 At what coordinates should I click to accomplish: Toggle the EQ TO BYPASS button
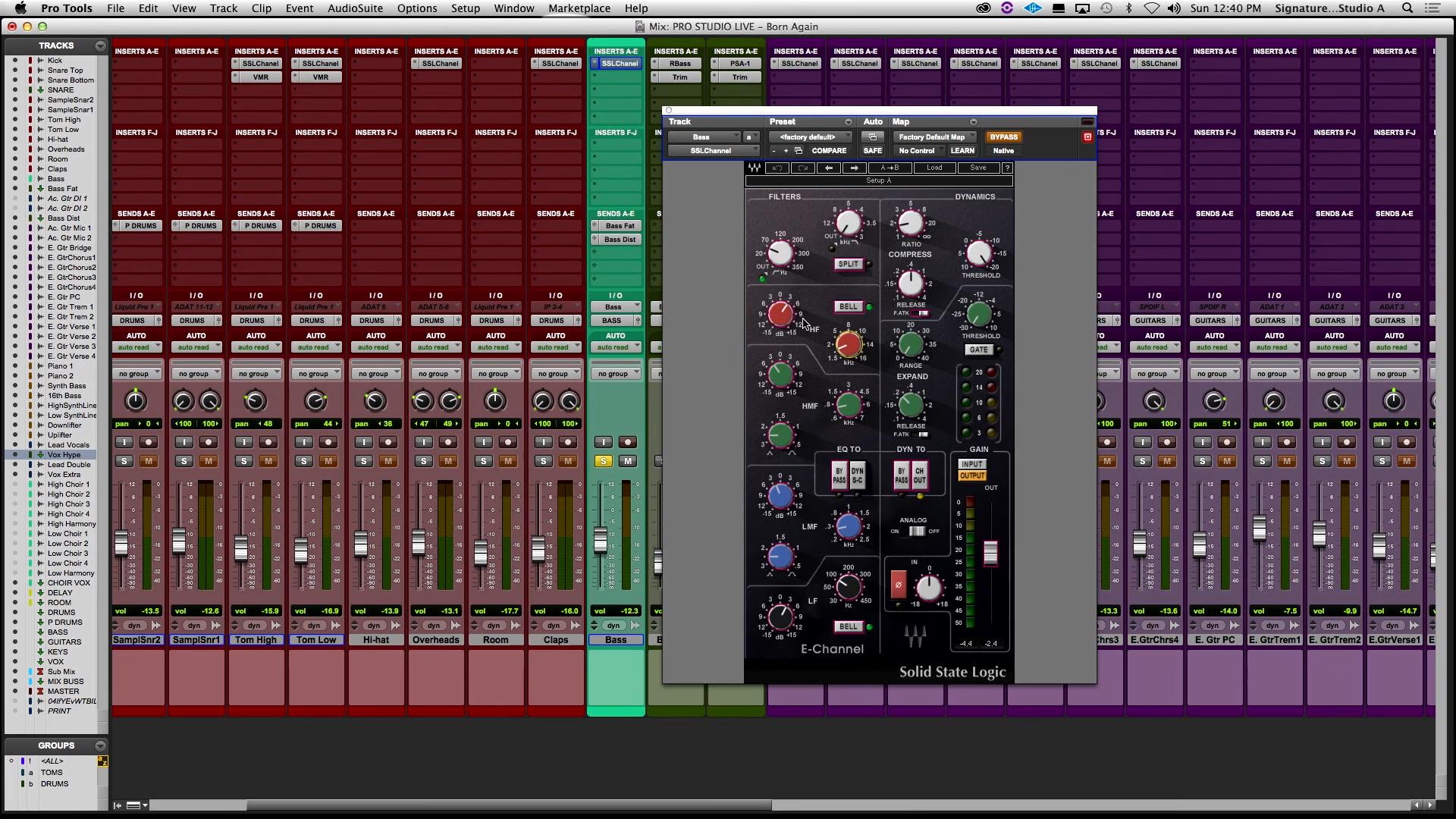[x=839, y=475]
